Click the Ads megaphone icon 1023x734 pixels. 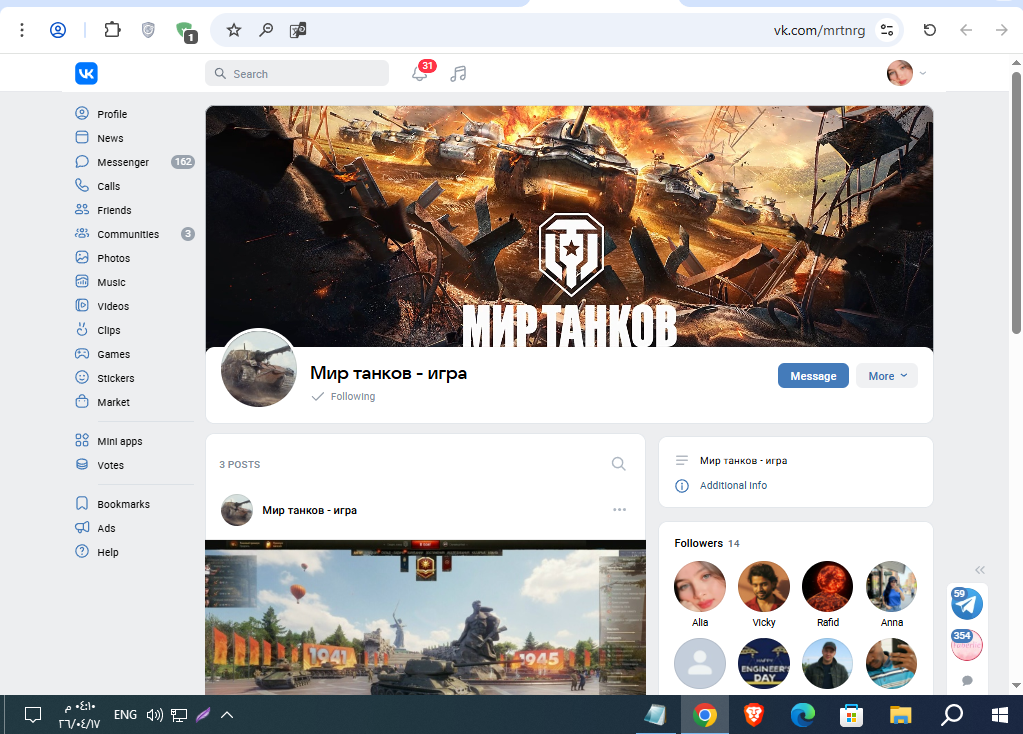(82, 528)
